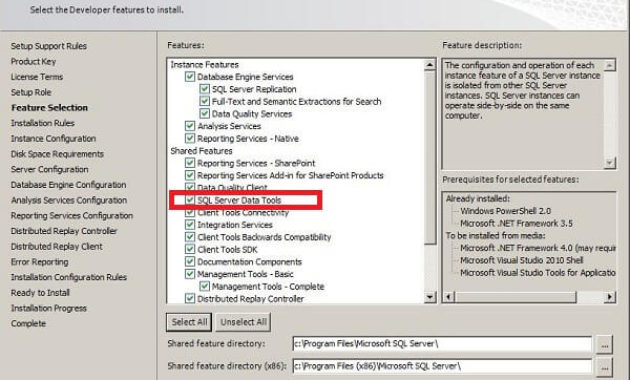
Task: Select Analysis Services feature label
Action: tap(229, 126)
